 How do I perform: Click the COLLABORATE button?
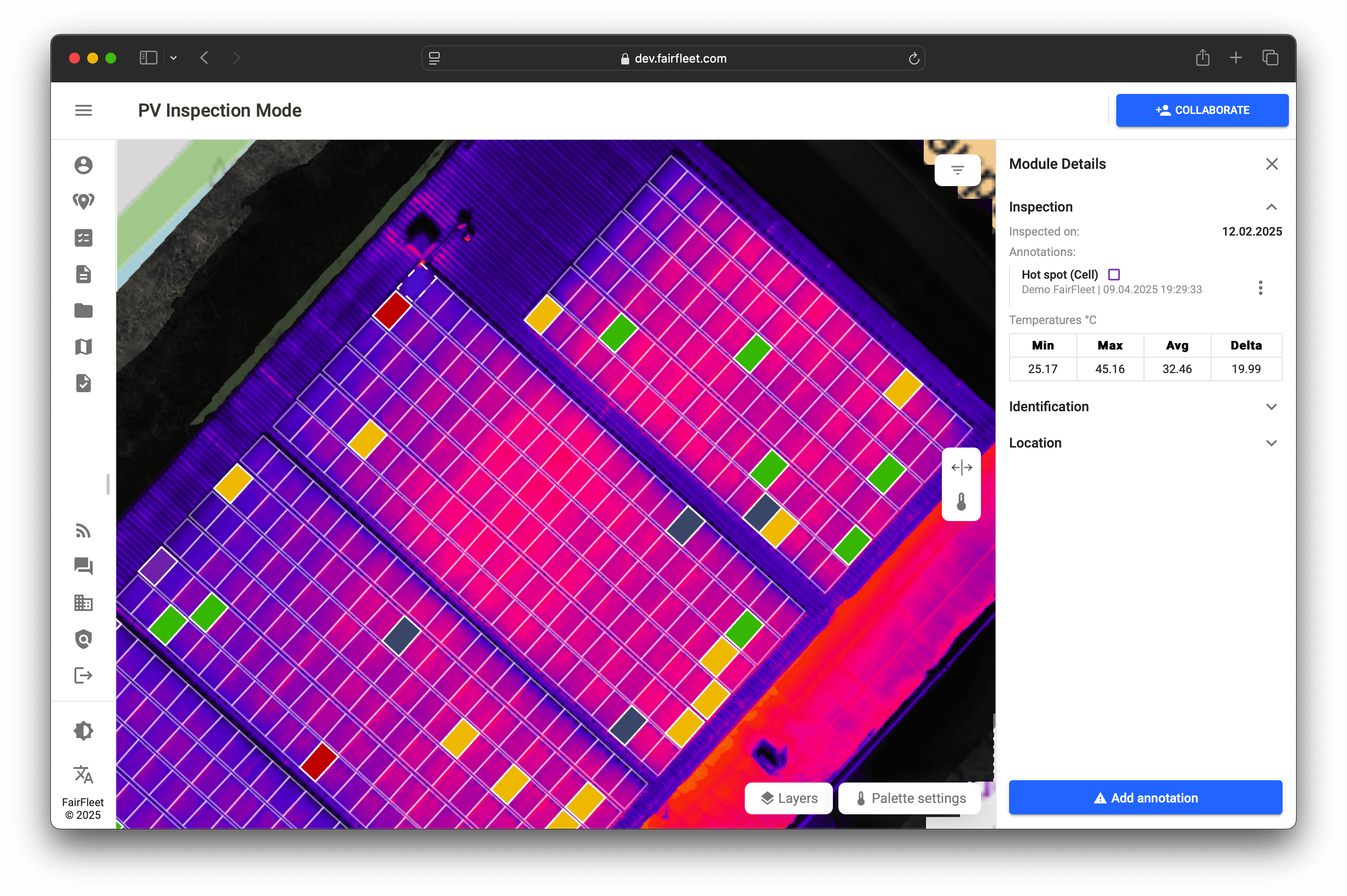[x=1202, y=110]
